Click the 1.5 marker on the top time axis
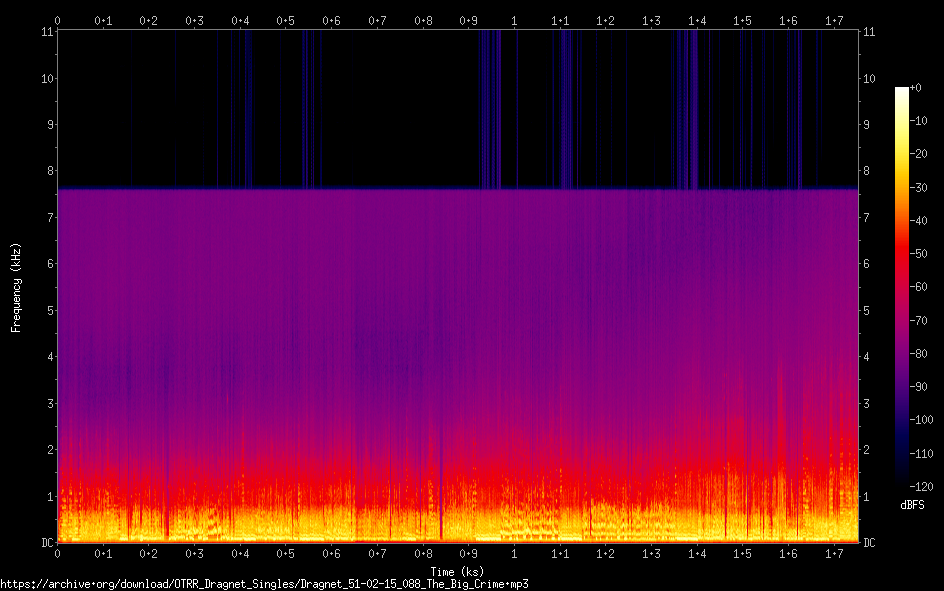 click(x=742, y=20)
